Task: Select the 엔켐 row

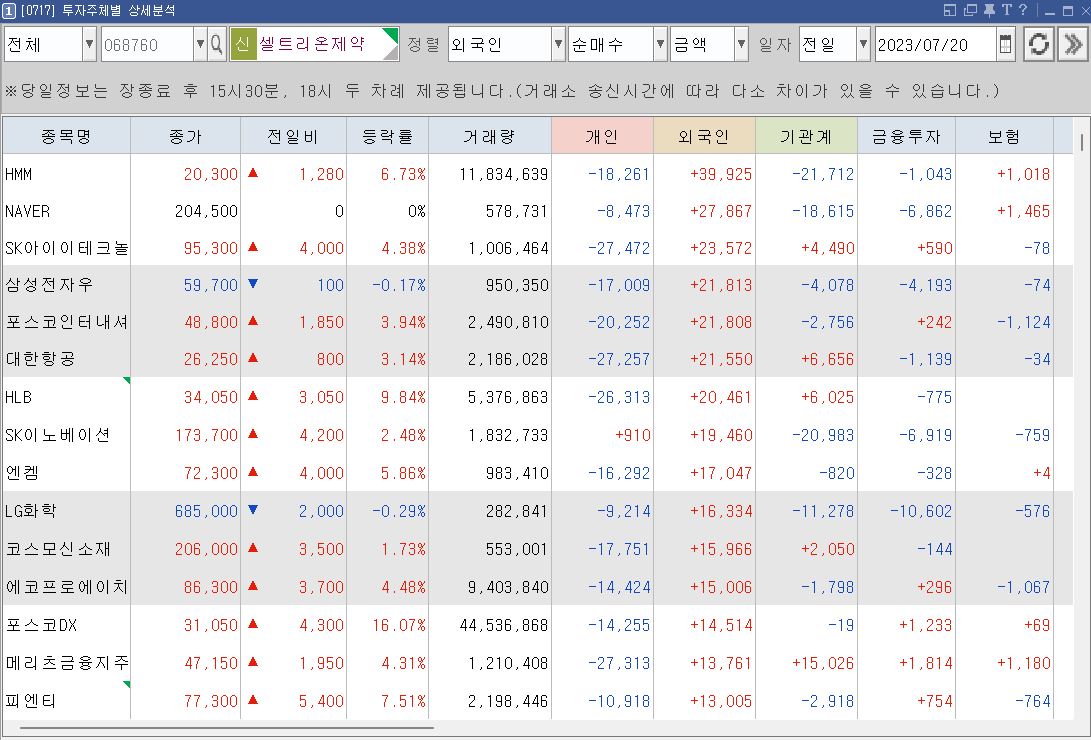Action: [x=538, y=473]
